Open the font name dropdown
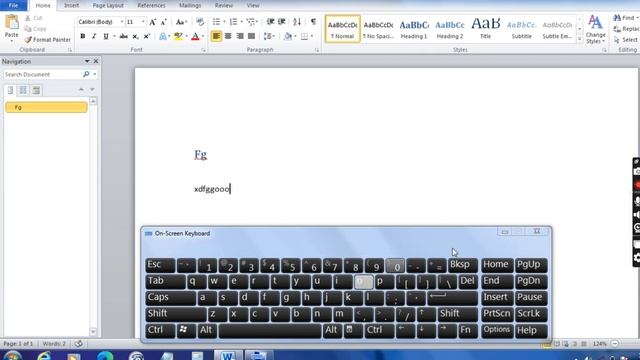The image size is (640, 360). coord(122,22)
